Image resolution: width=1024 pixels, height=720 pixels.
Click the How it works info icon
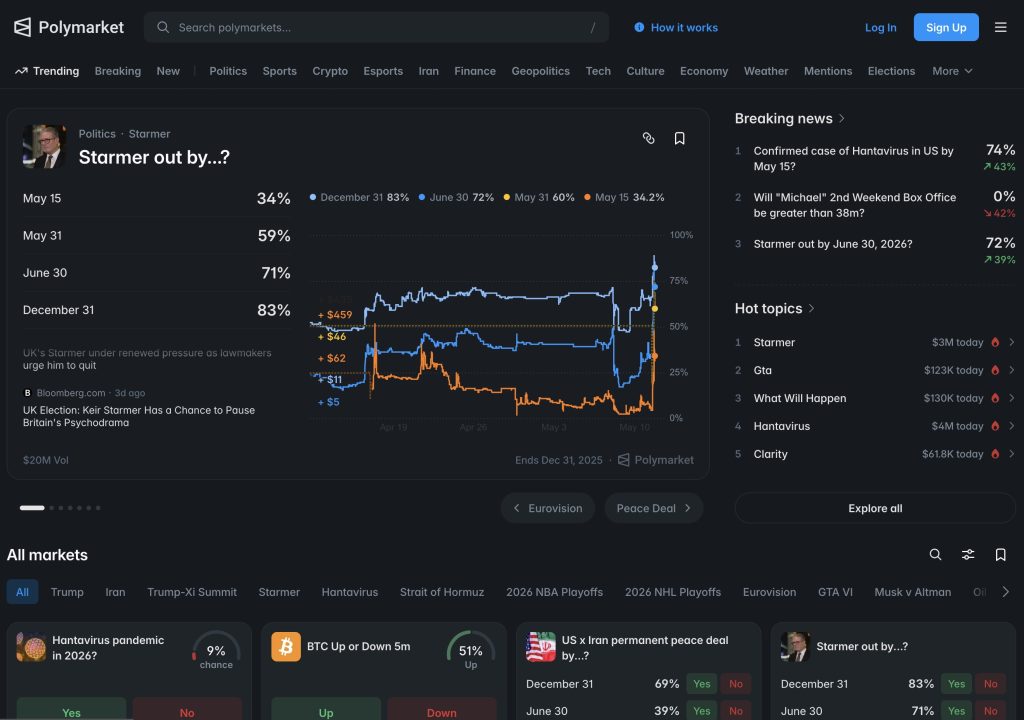coord(639,27)
